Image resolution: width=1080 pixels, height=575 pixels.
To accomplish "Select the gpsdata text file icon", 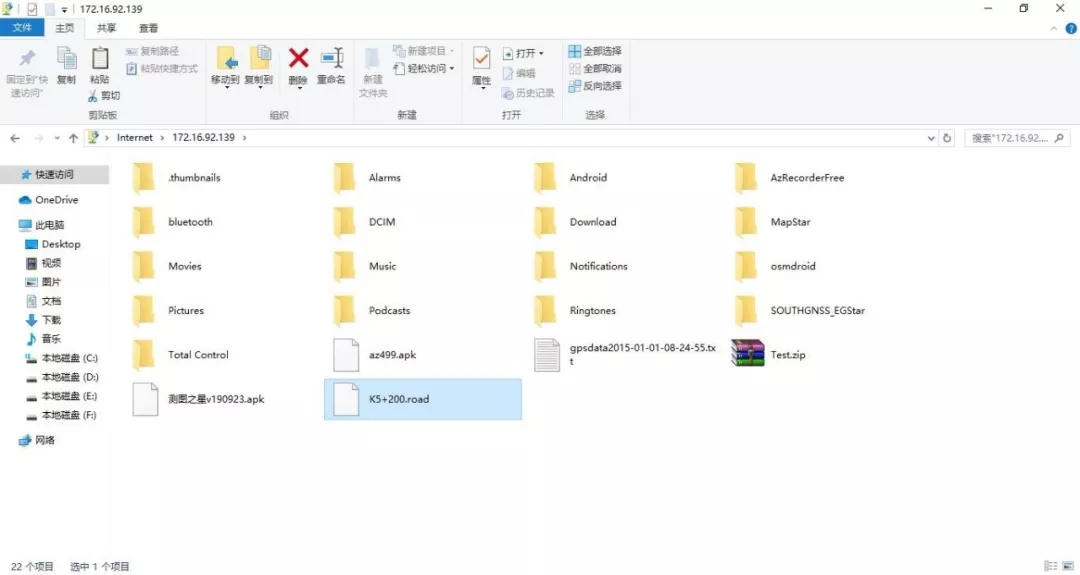I will pos(547,355).
